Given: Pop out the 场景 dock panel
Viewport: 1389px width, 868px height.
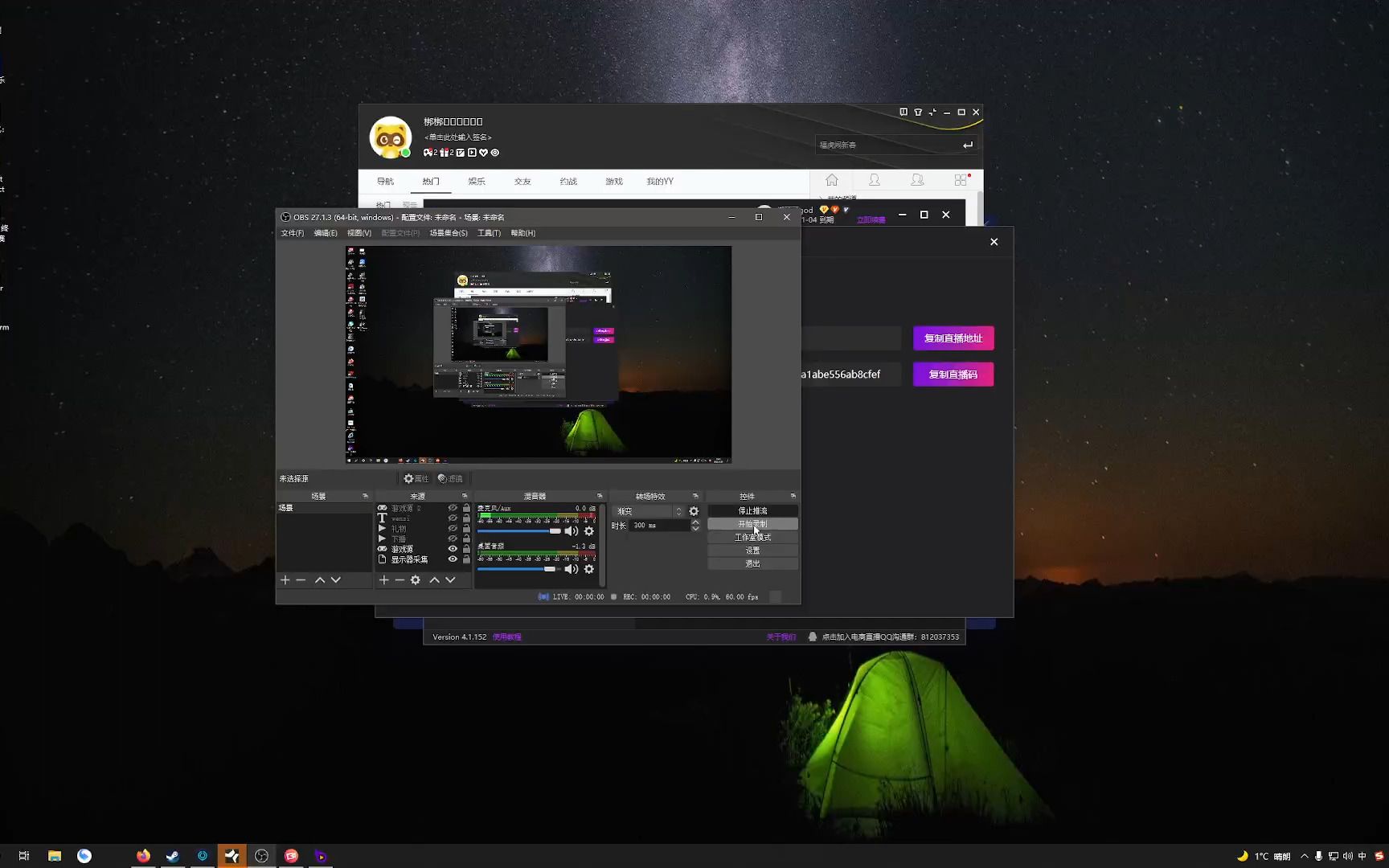Looking at the screenshot, I should pos(365,496).
